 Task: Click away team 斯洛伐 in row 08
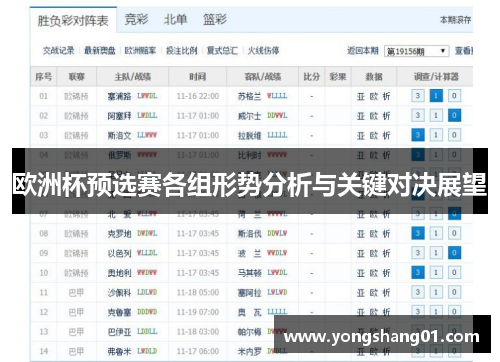[x=249, y=234]
